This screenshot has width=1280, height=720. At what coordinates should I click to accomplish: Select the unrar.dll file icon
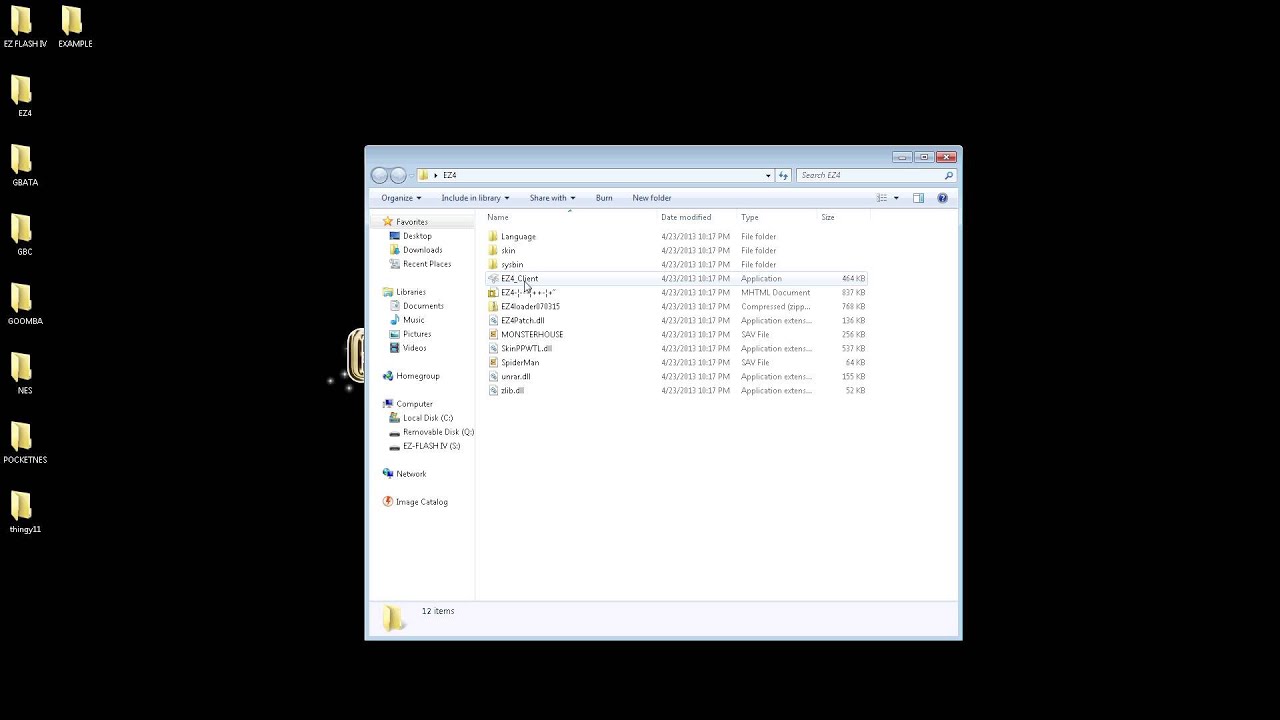[x=493, y=377]
